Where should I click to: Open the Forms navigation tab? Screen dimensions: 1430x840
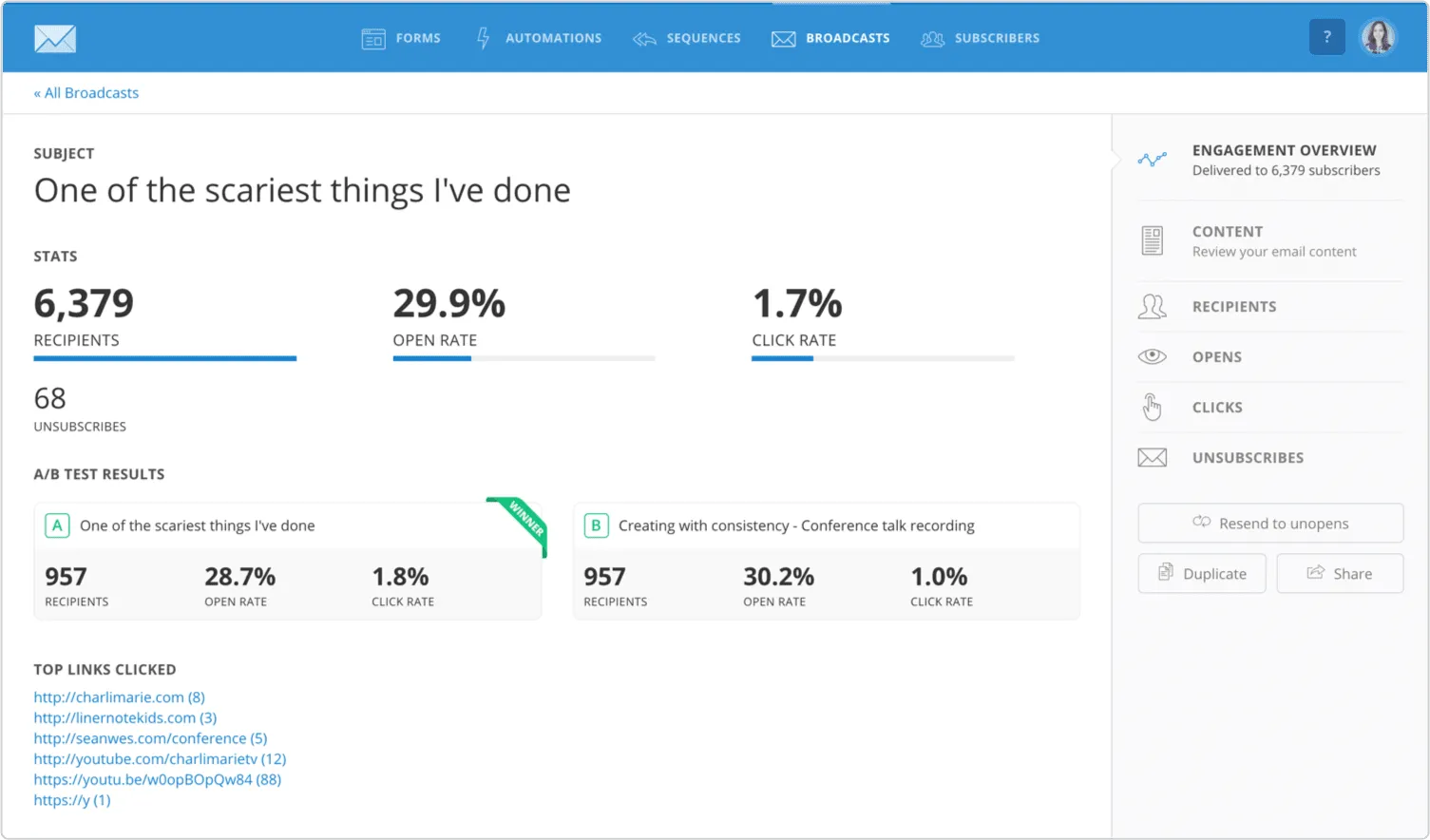(x=401, y=38)
